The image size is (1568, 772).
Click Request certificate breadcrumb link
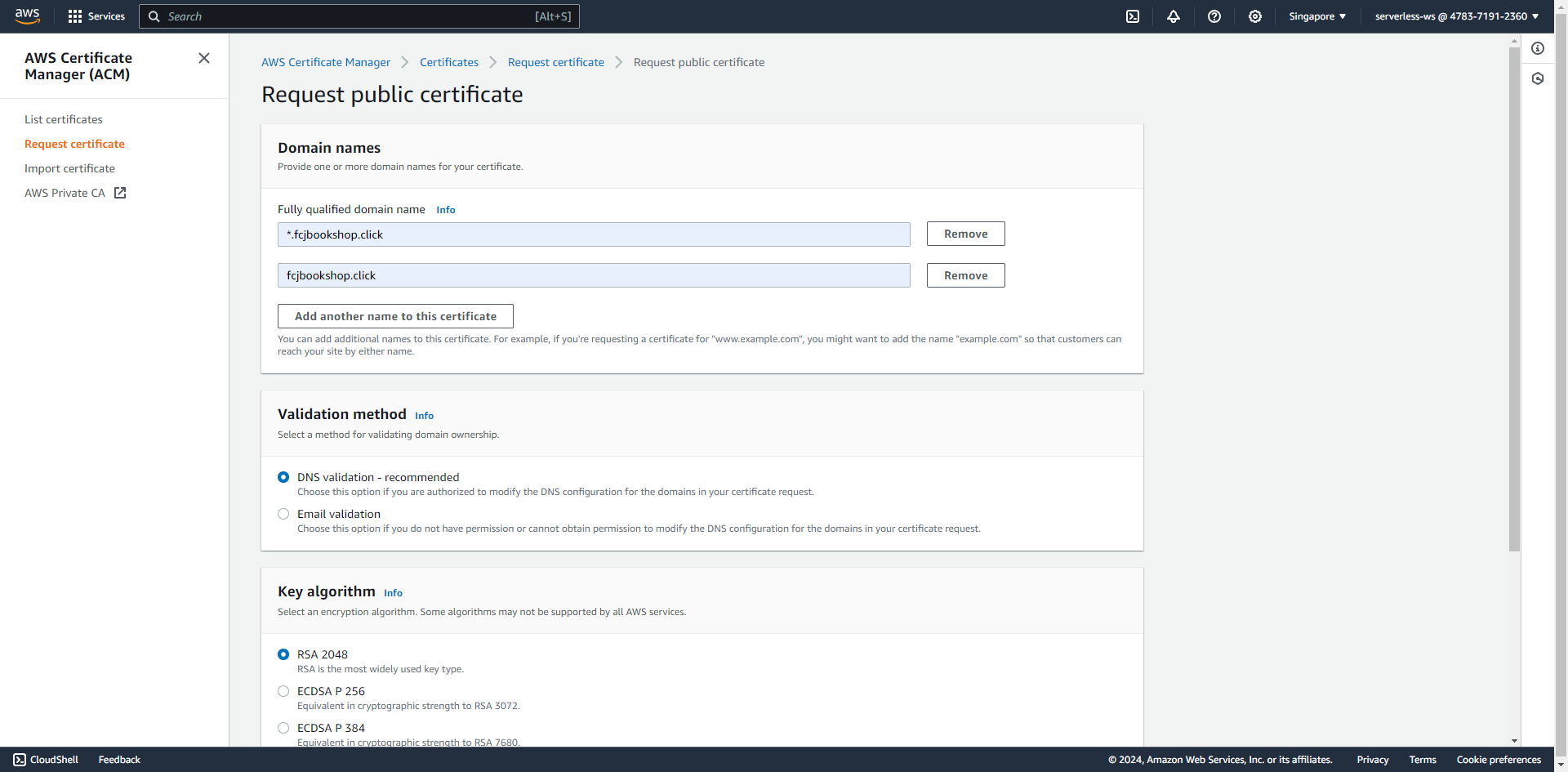tap(556, 62)
